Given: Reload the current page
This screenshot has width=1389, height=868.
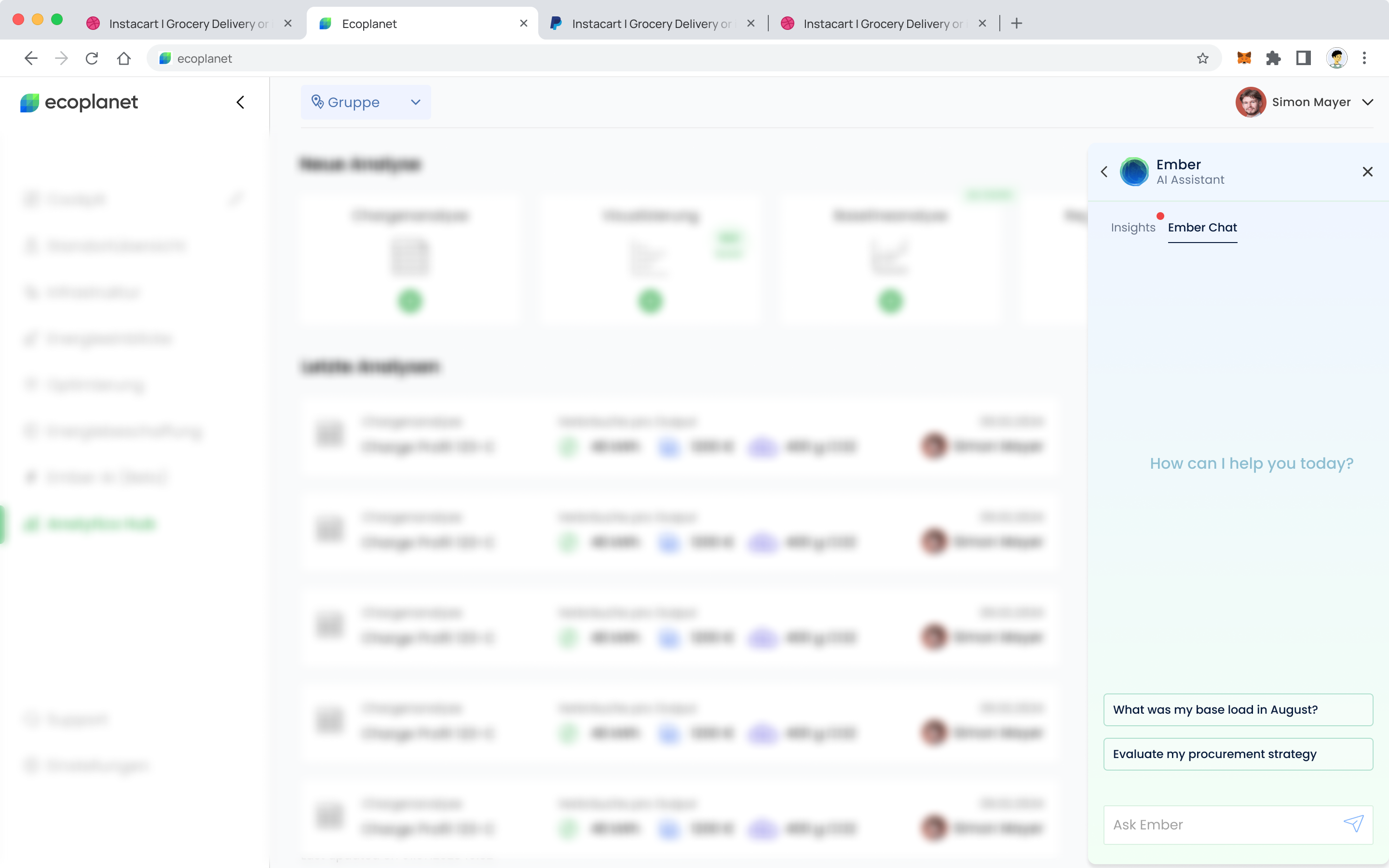Looking at the screenshot, I should 92,58.
